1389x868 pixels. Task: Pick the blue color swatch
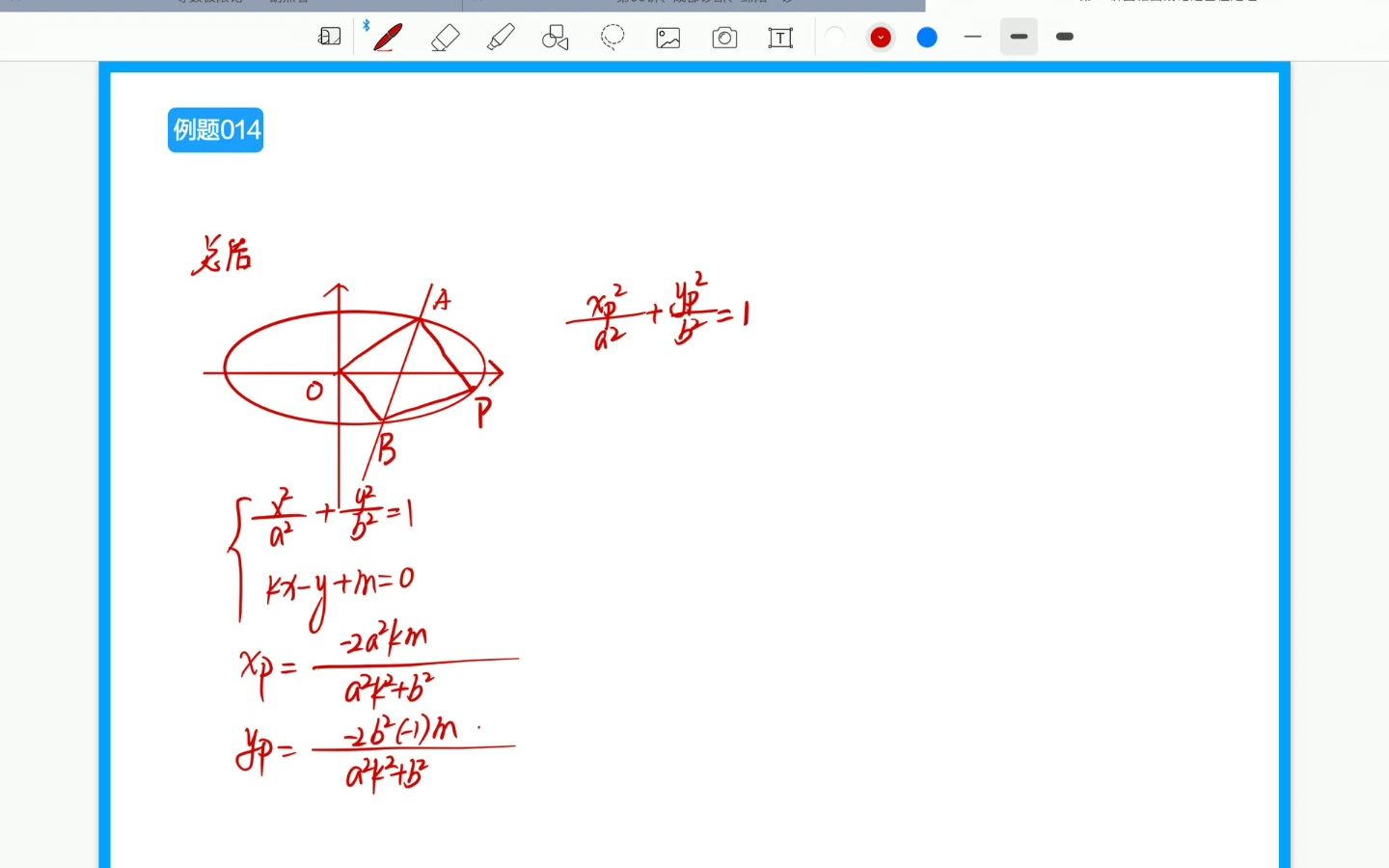tap(927, 37)
